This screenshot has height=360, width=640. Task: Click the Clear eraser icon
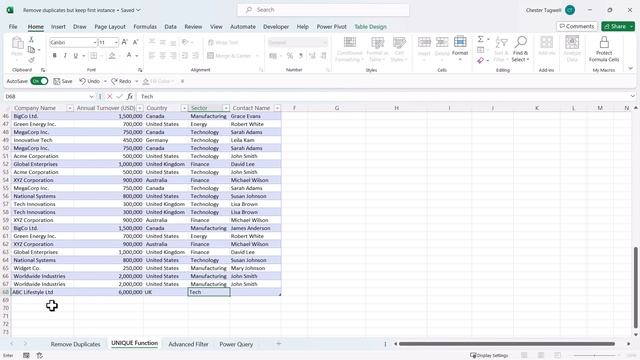click(x=481, y=60)
